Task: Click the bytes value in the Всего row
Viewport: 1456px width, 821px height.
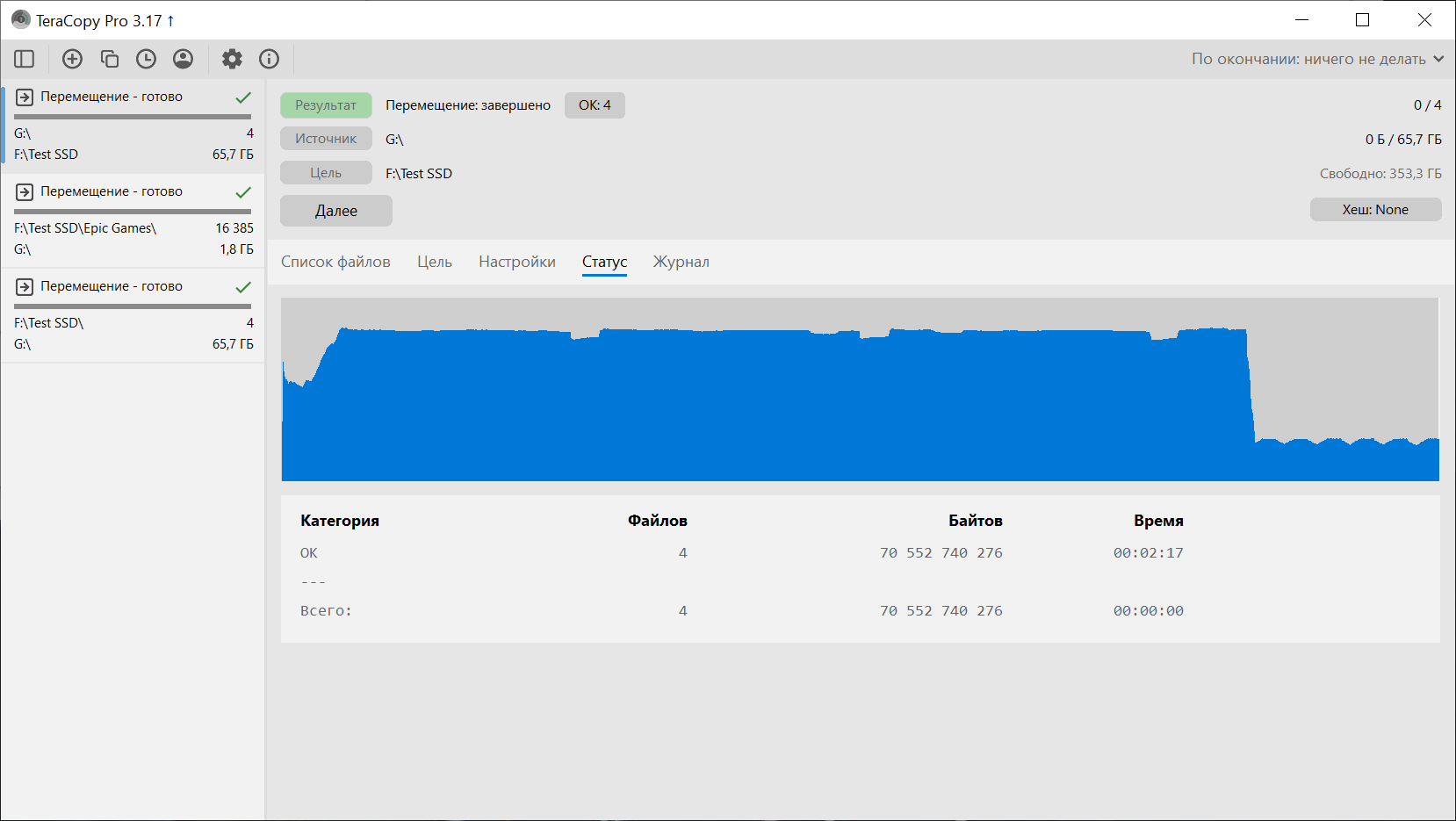Action: pos(941,611)
